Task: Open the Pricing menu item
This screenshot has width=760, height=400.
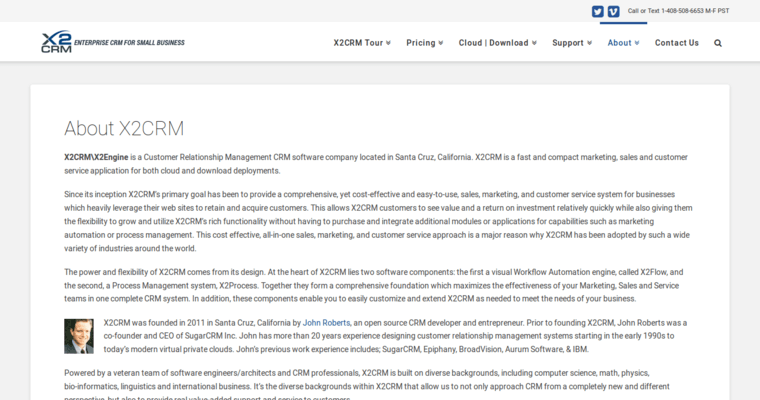Action: [420, 43]
